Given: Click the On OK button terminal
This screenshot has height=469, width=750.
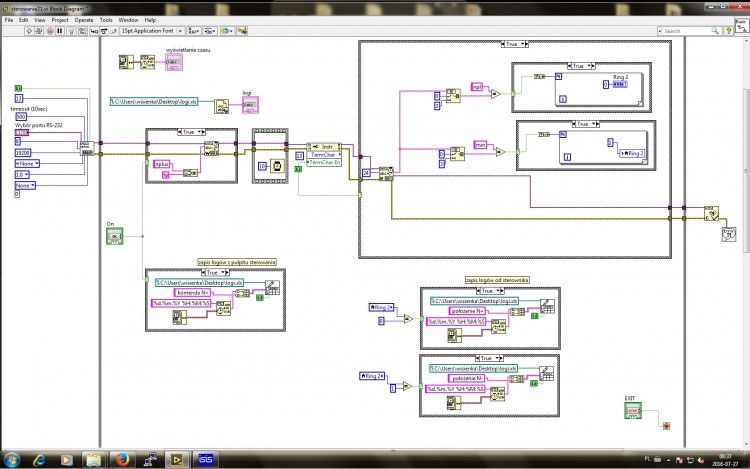Looking at the screenshot, I should pos(114,236).
